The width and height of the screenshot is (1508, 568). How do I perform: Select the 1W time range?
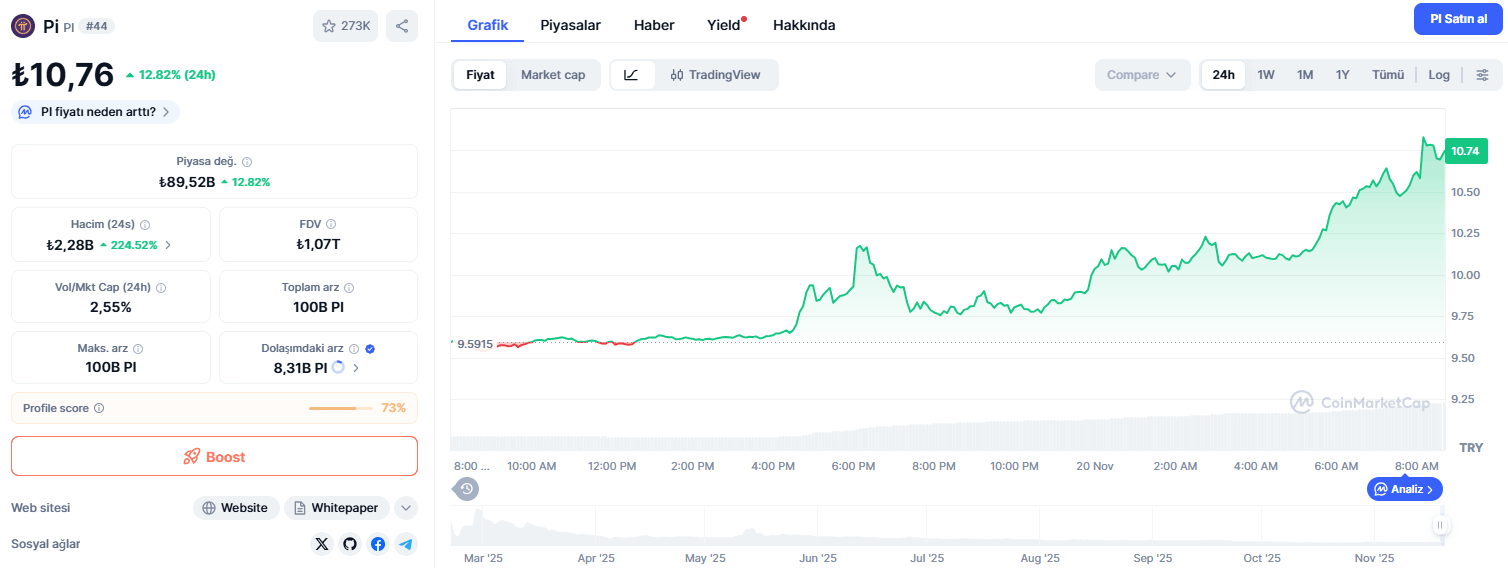pyautogui.click(x=1266, y=75)
